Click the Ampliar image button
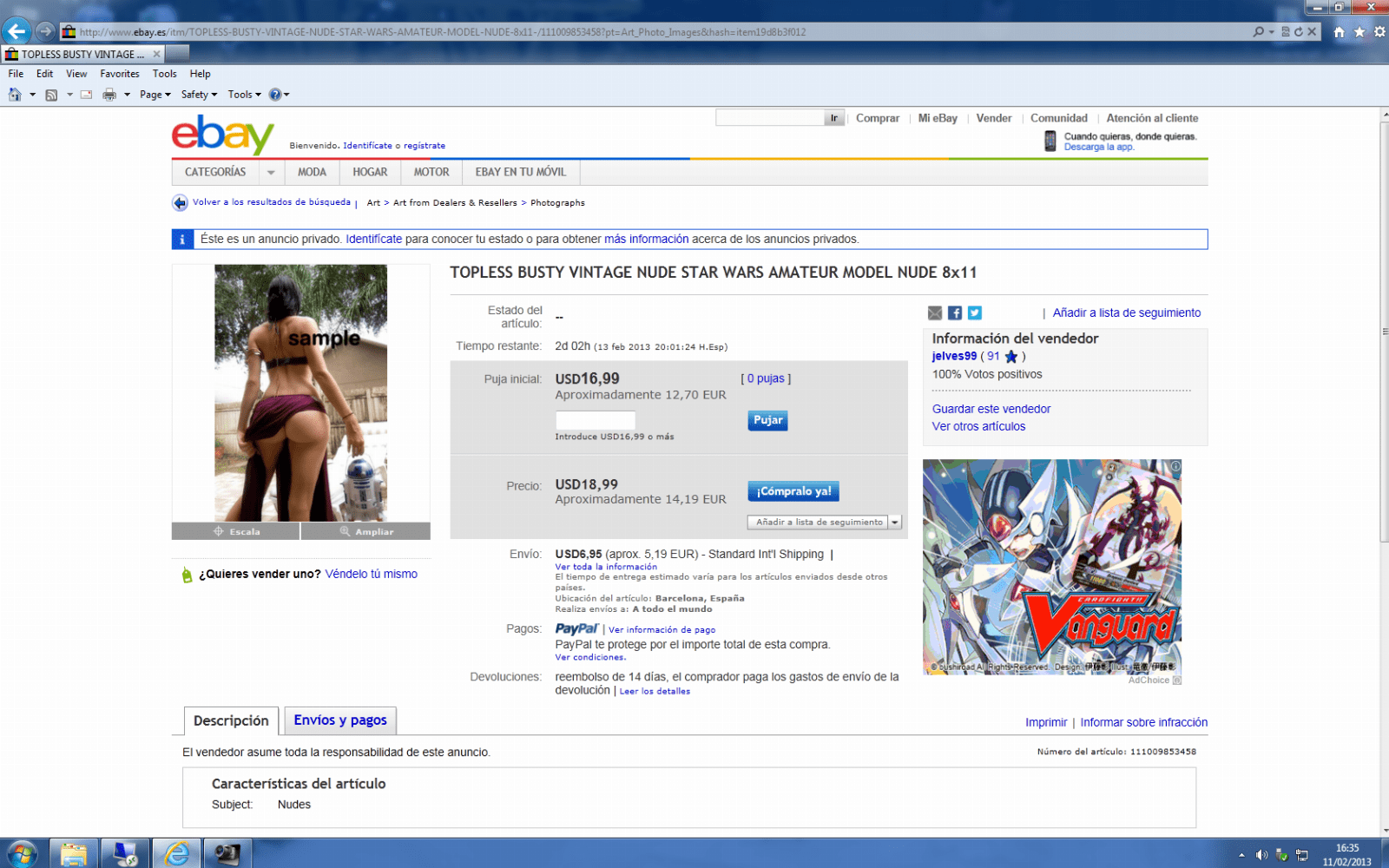 (365, 531)
